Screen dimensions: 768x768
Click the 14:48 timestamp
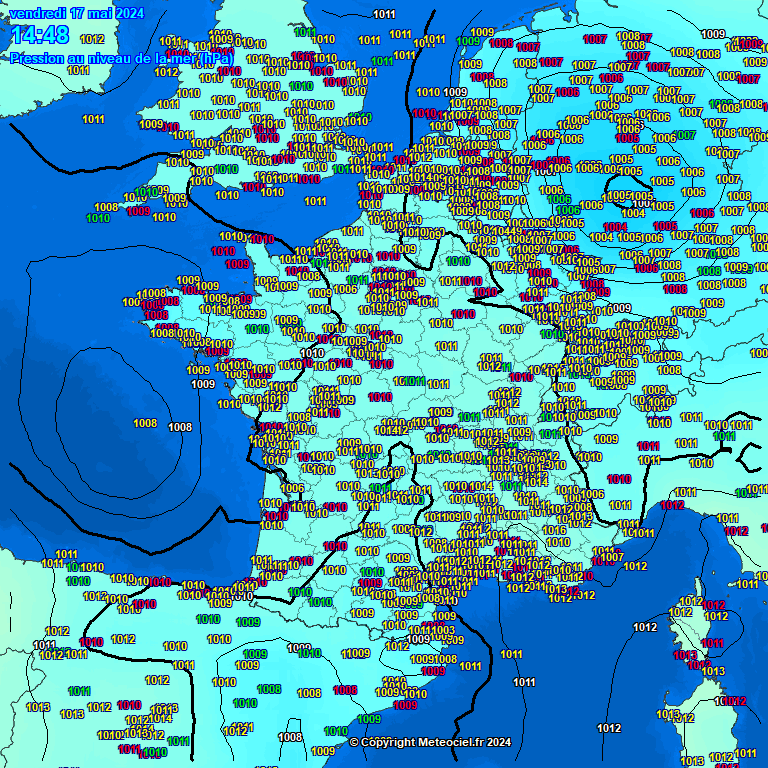pos(40,36)
